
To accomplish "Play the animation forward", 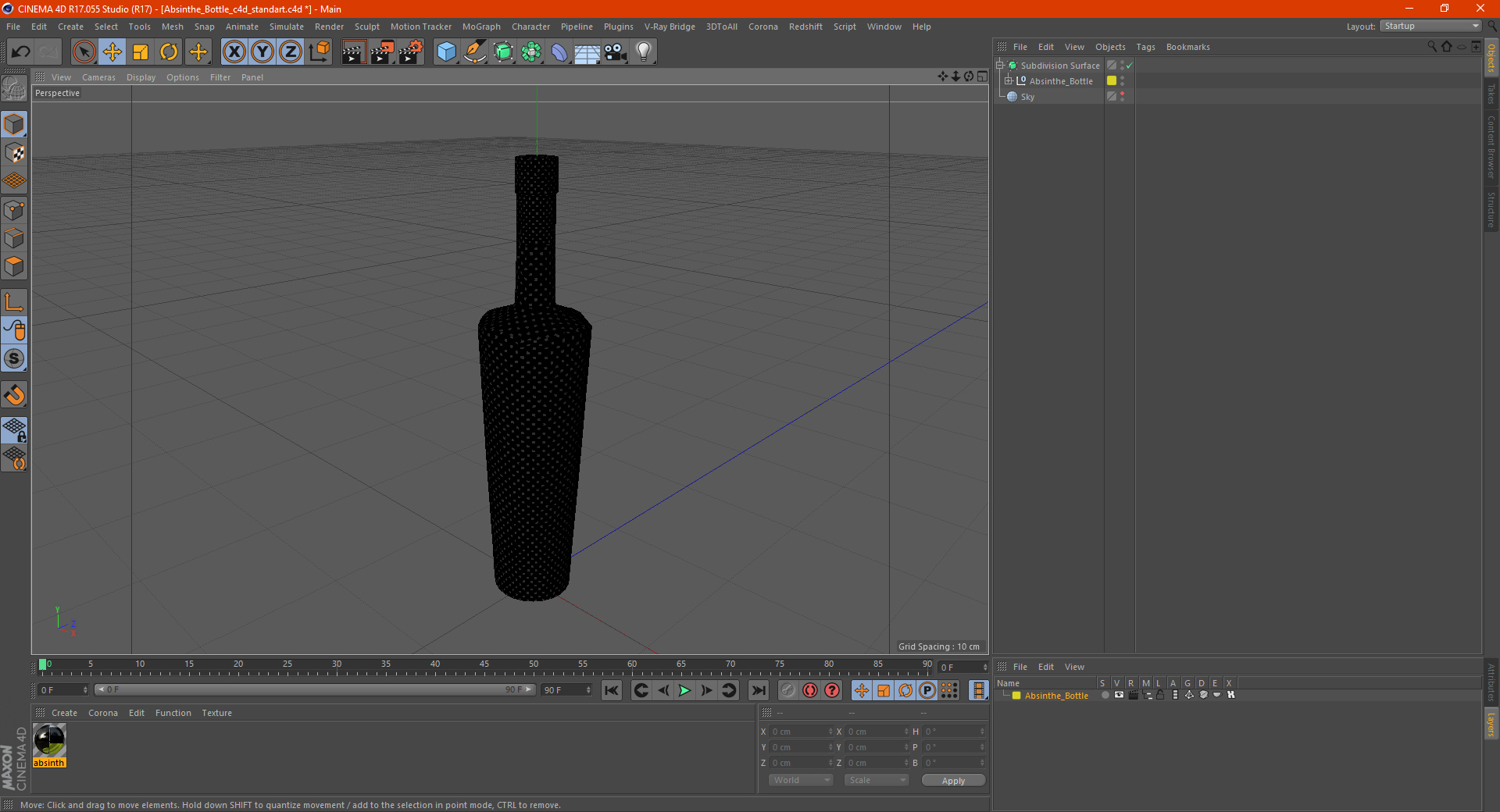I will (x=684, y=690).
